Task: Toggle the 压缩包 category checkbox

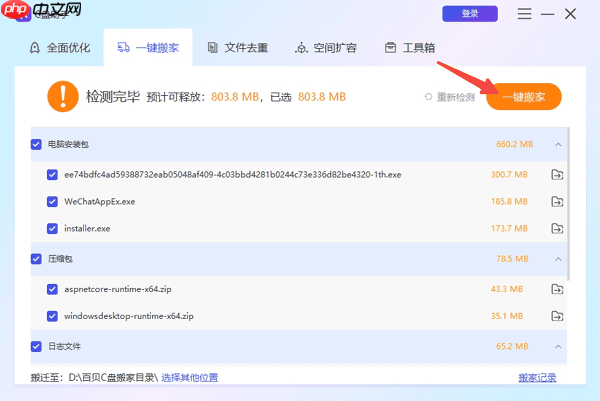Action: click(x=36, y=259)
